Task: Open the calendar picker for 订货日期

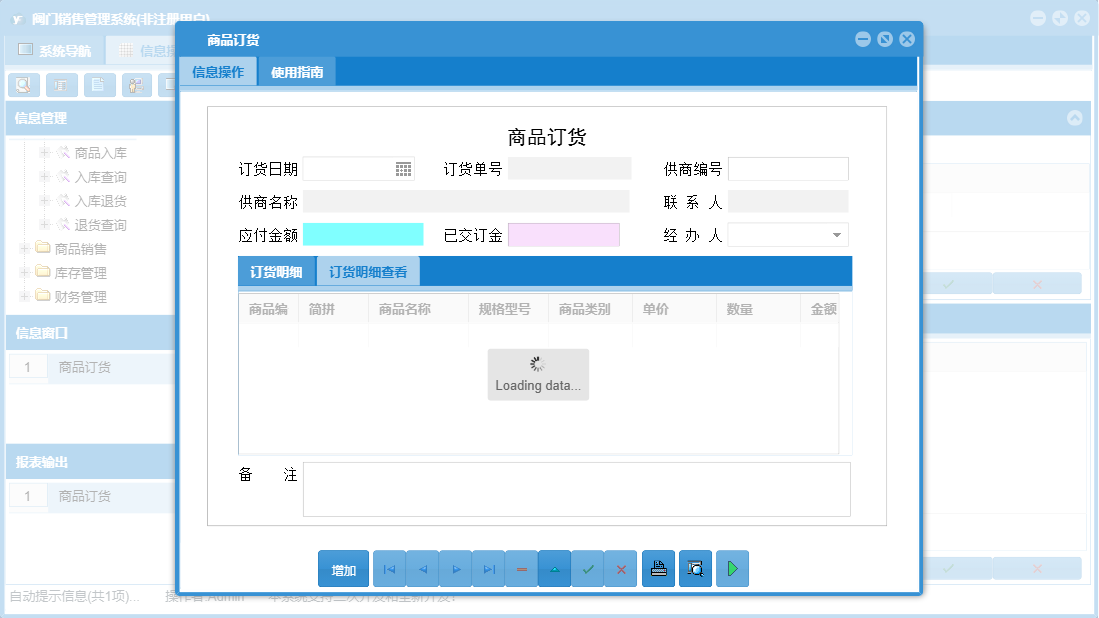Action: pos(404,168)
